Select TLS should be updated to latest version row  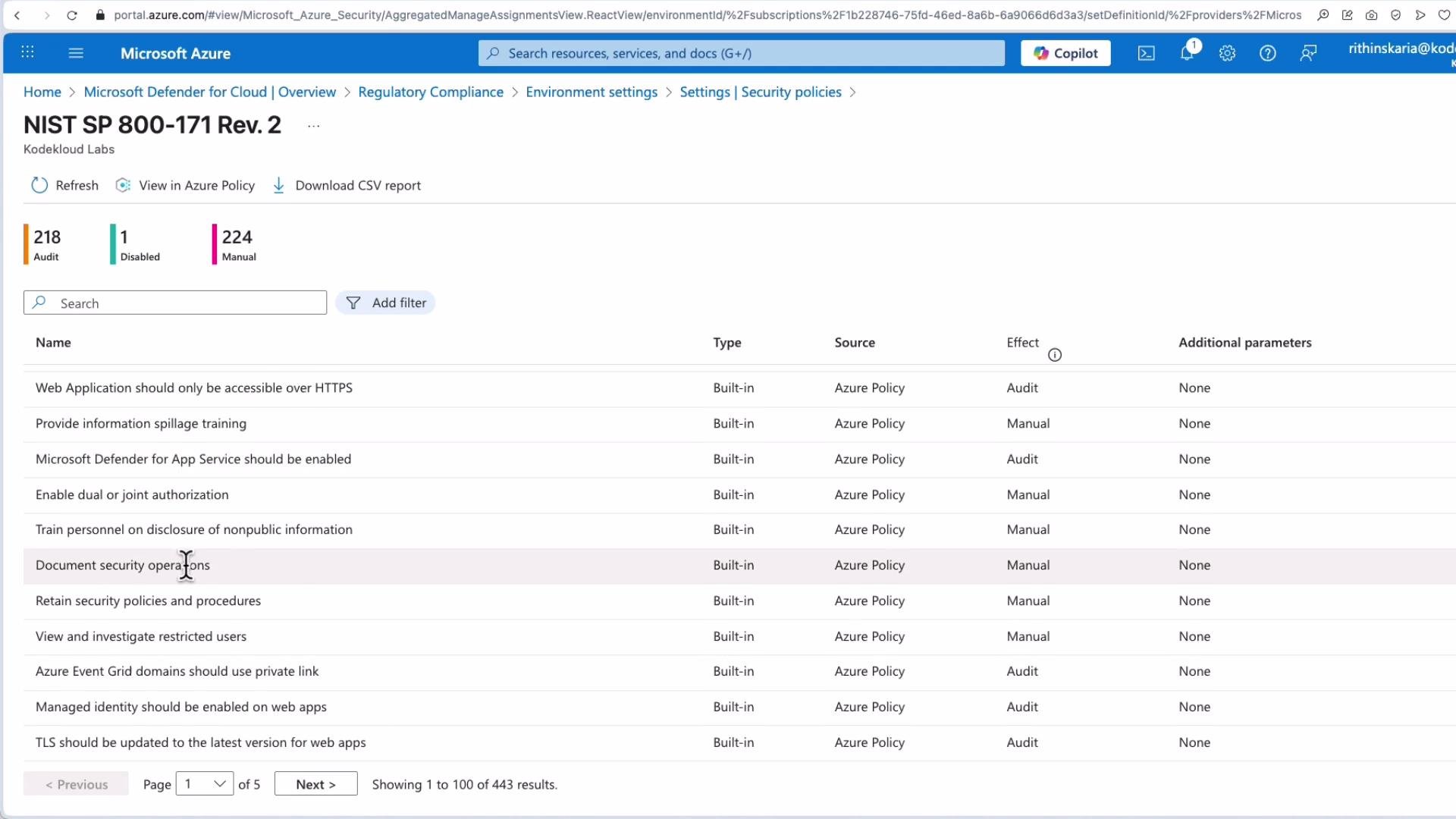pos(739,743)
